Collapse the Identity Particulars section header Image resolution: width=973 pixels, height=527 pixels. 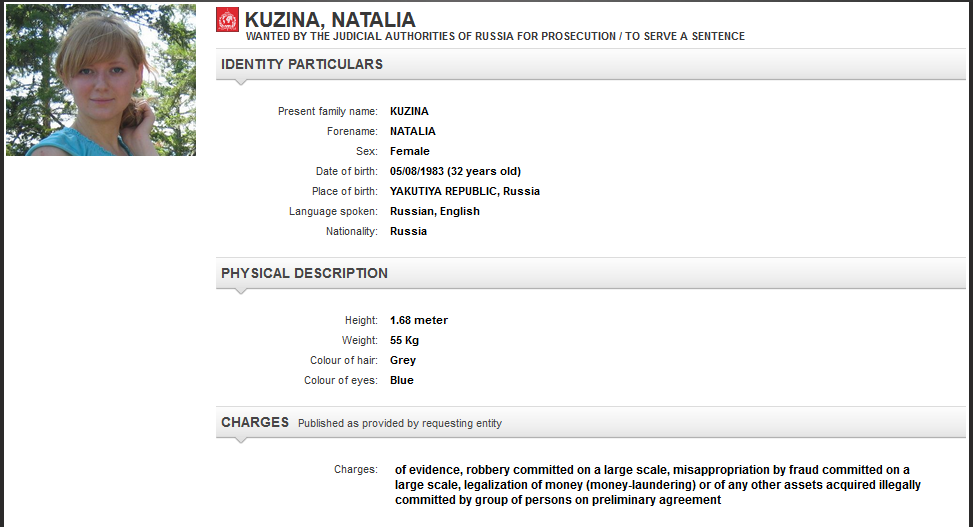pos(302,64)
